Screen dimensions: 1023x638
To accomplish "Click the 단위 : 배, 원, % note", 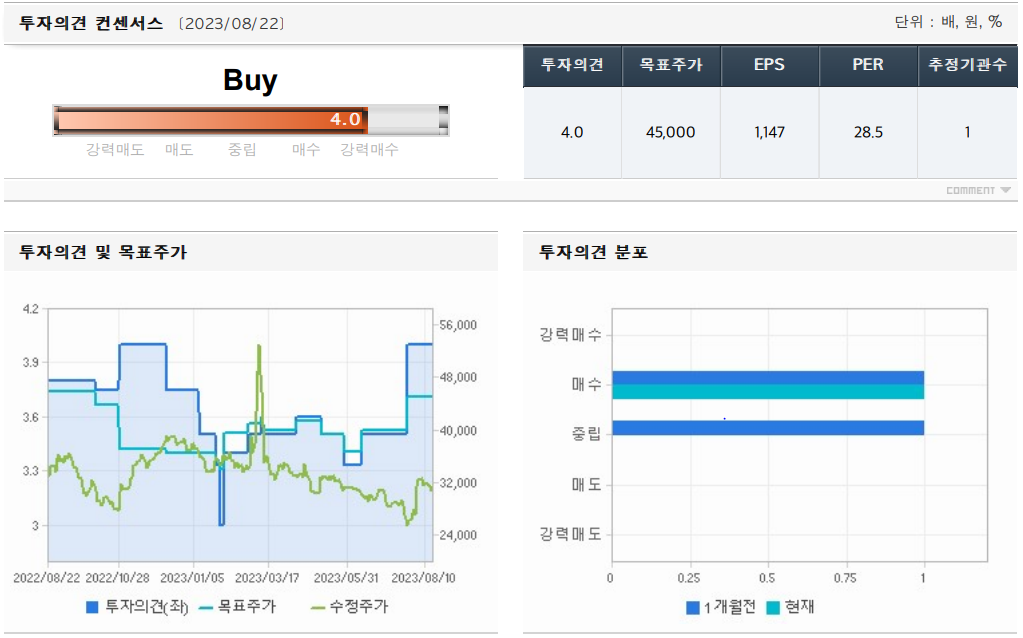I will [948, 22].
